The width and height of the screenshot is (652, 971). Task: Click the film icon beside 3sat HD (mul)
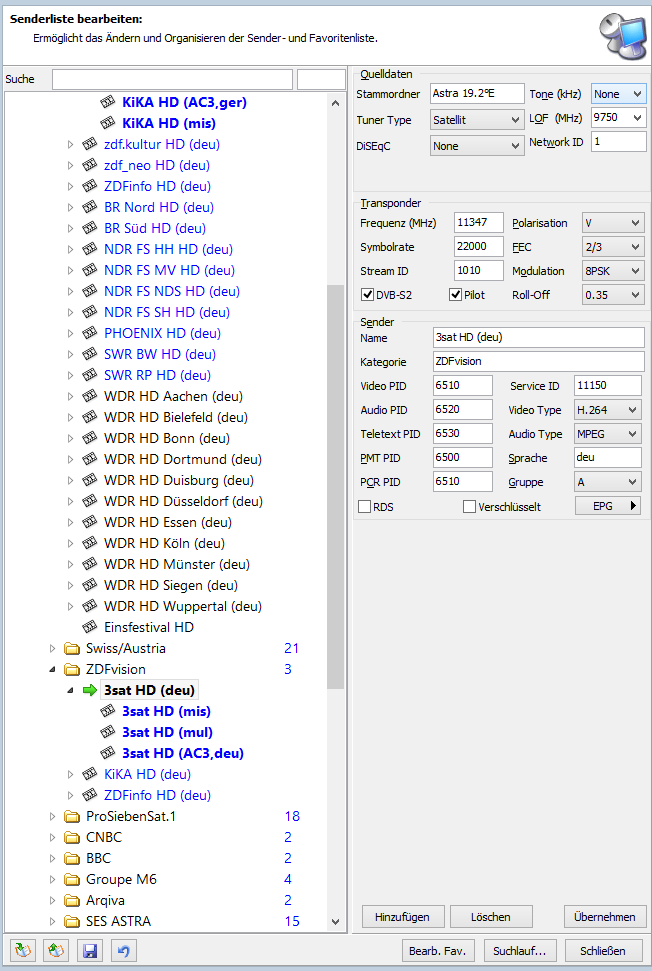pyautogui.click(x=108, y=732)
